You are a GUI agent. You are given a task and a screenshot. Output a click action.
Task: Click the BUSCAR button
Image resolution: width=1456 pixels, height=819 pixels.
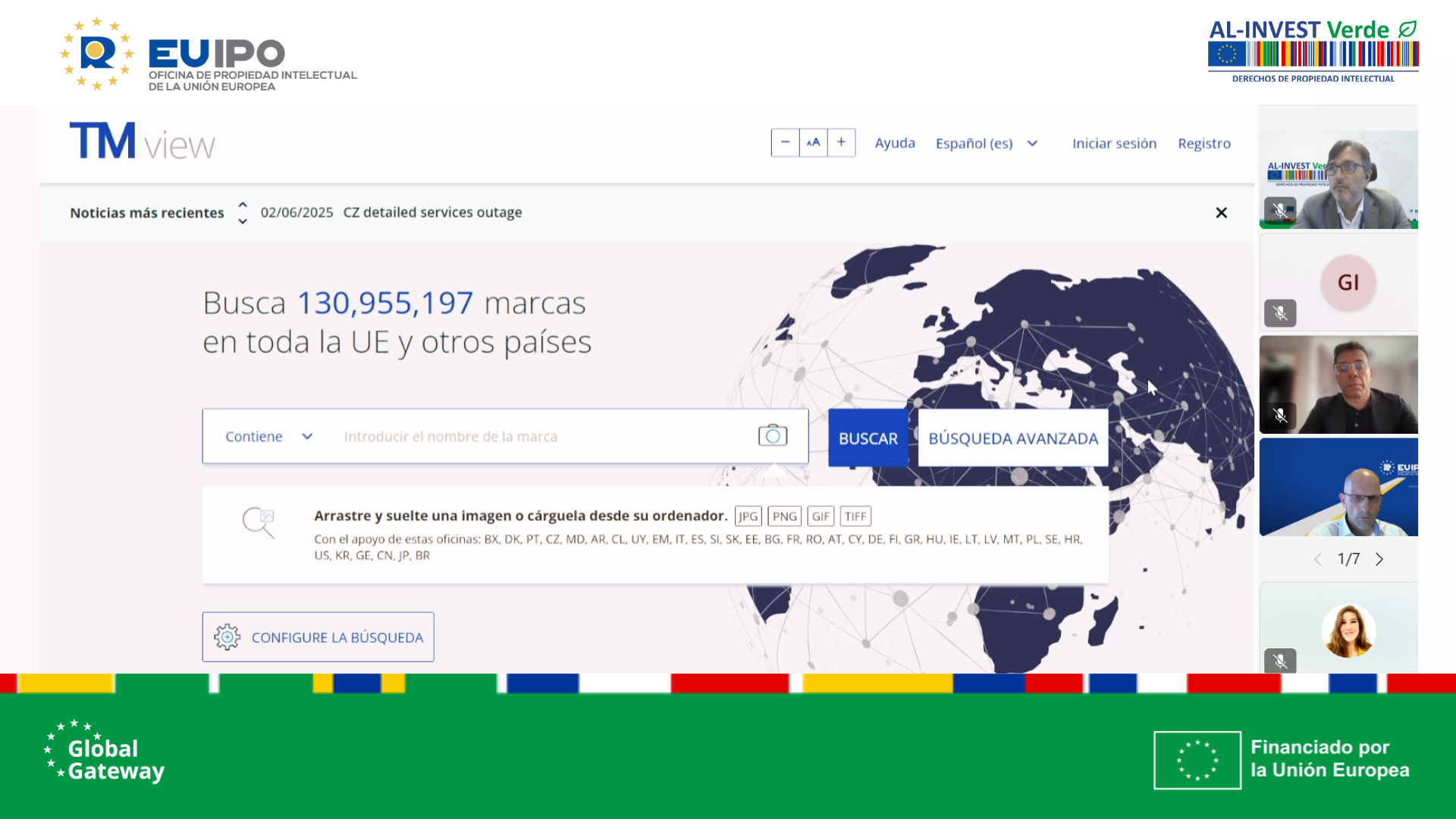868,438
